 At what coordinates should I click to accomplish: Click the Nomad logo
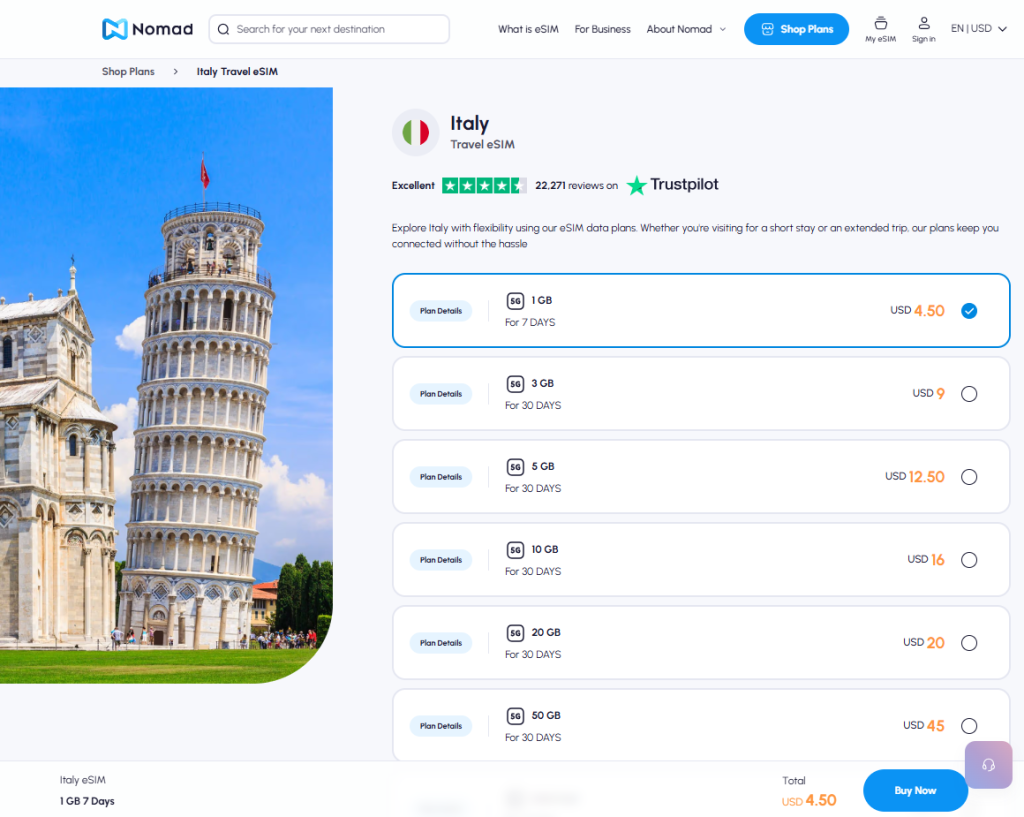pyautogui.click(x=148, y=29)
